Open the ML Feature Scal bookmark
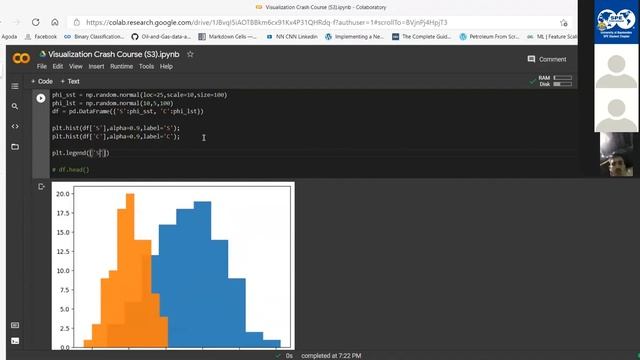The height and width of the screenshot is (360, 640). (552, 37)
